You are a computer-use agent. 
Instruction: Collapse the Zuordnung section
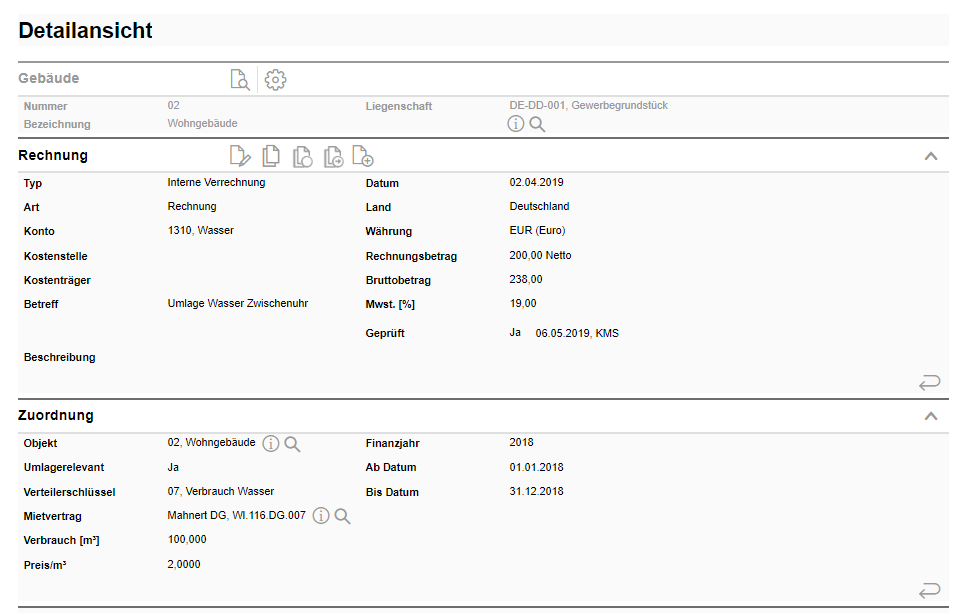[x=930, y=416]
